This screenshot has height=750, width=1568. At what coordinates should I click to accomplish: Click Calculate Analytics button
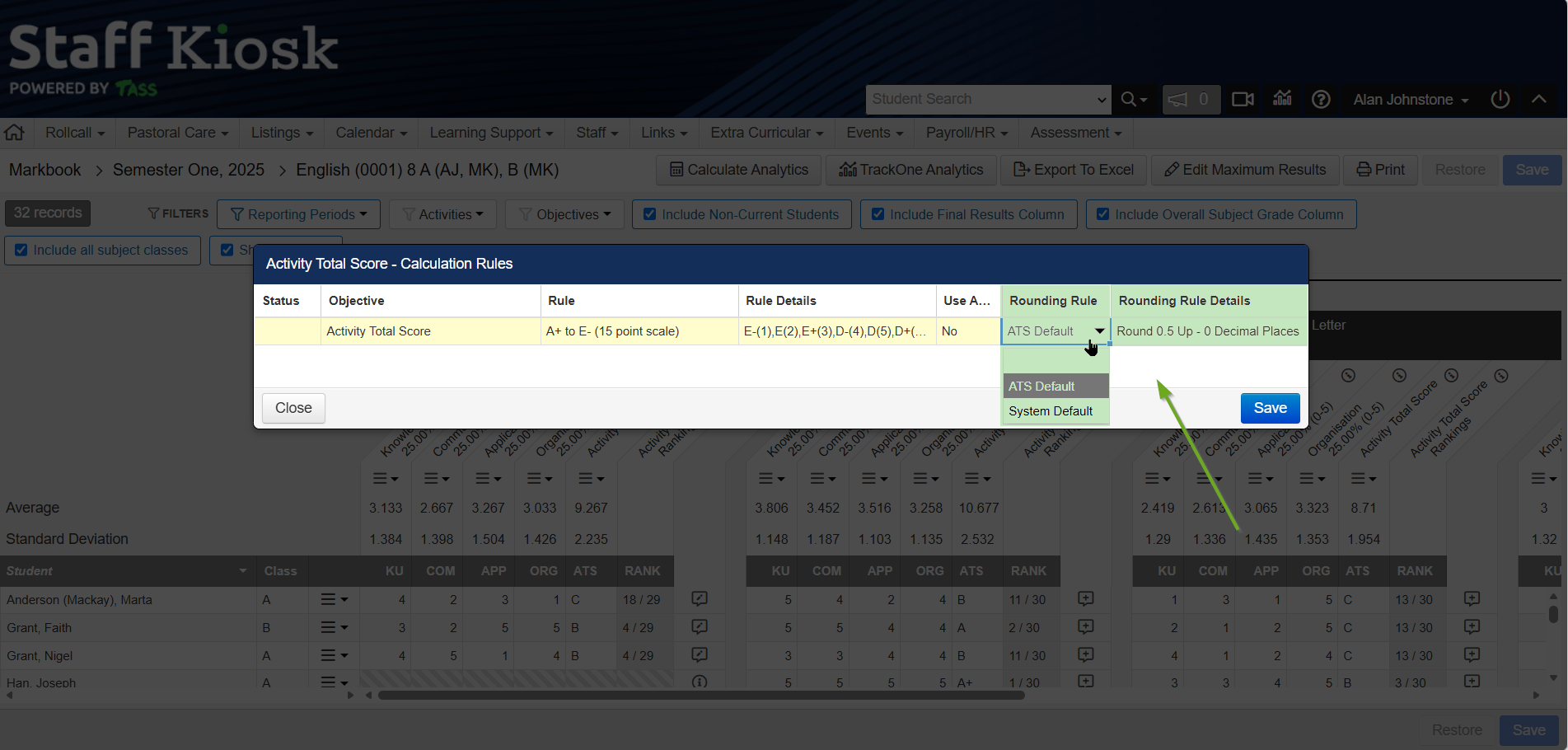tap(738, 170)
